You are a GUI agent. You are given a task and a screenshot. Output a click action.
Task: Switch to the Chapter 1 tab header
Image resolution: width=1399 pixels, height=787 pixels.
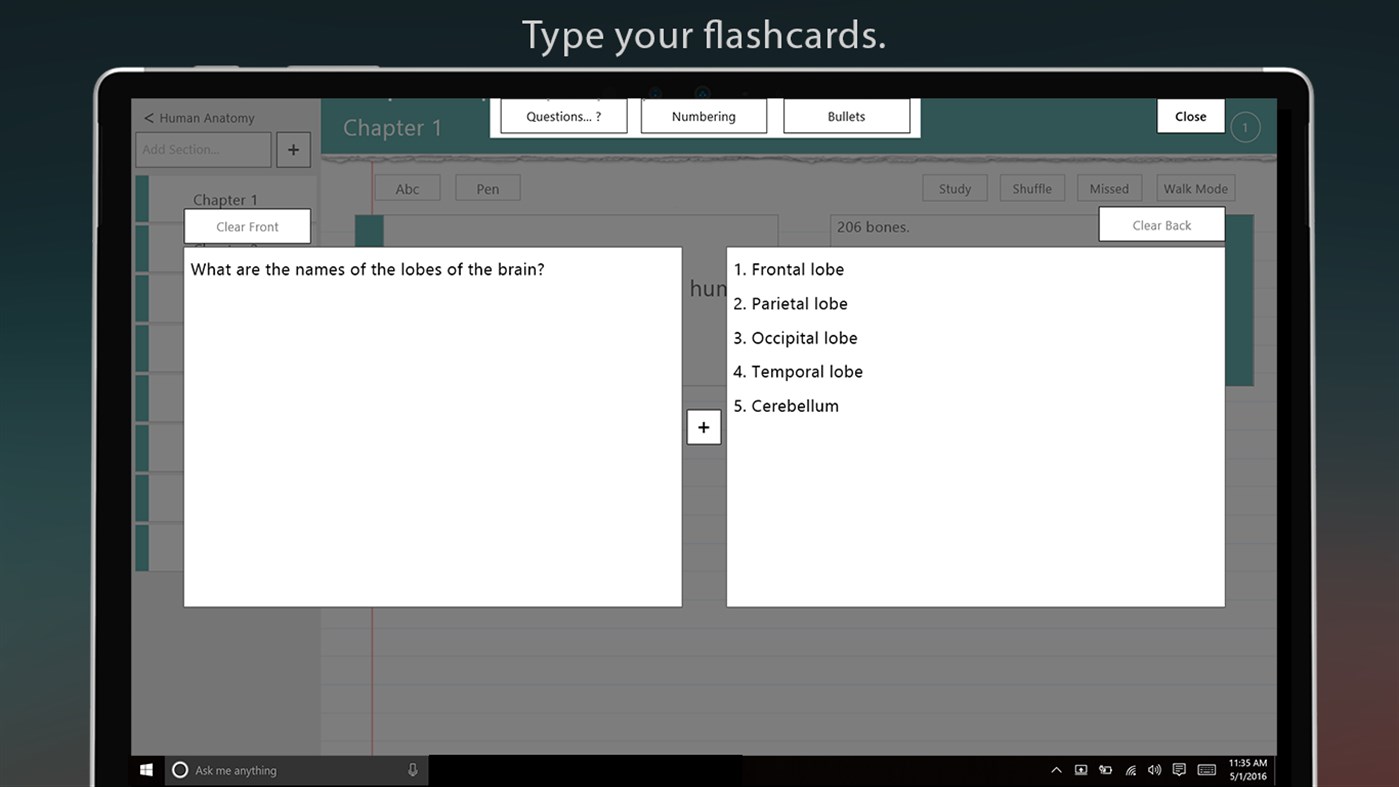pyautogui.click(x=392, y=127)
